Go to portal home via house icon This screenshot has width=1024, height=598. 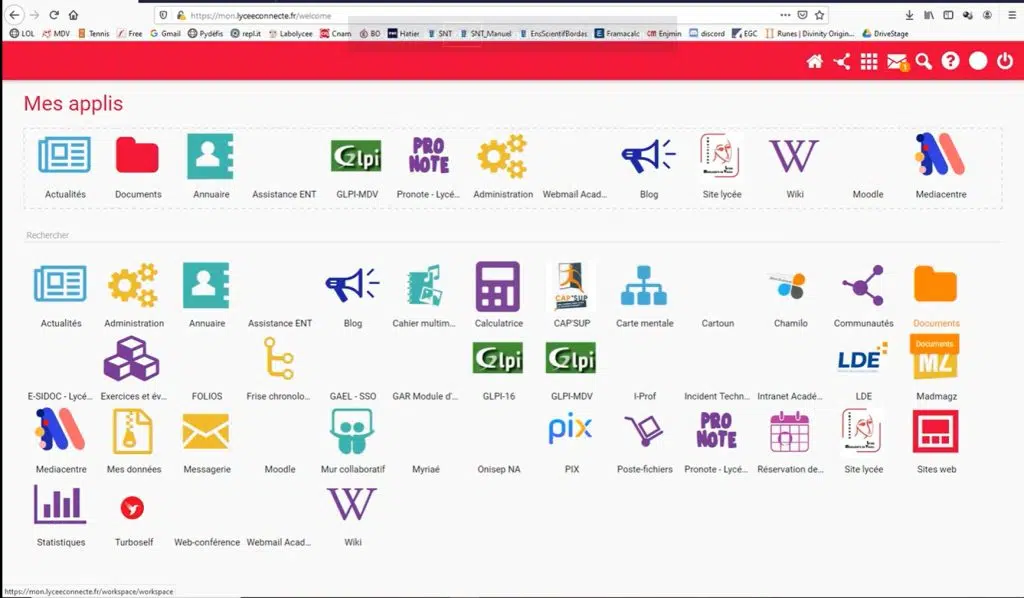(x=814, y=61)
